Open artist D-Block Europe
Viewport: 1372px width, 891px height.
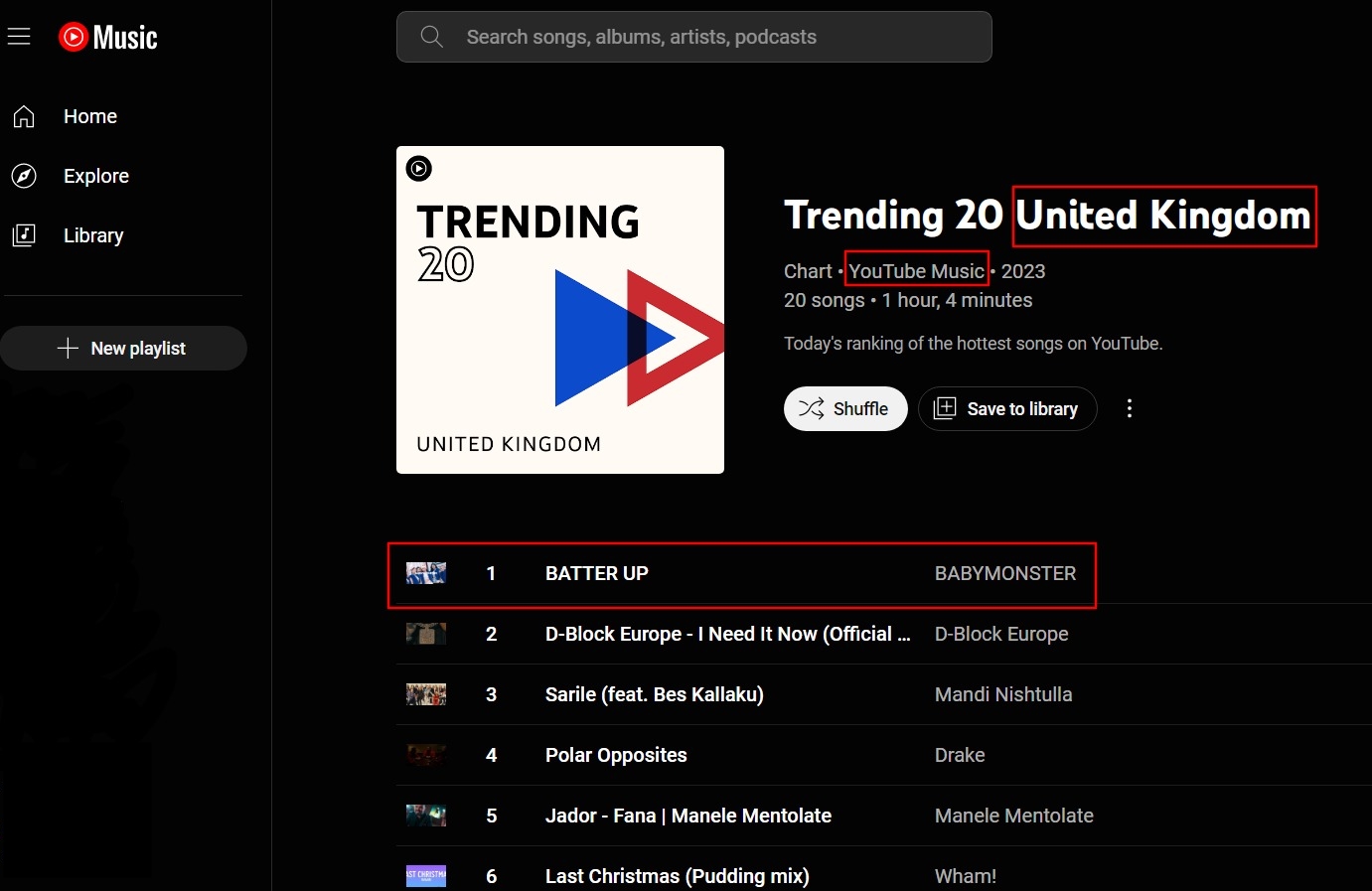pyautogui.click(x=1001, y=634)
